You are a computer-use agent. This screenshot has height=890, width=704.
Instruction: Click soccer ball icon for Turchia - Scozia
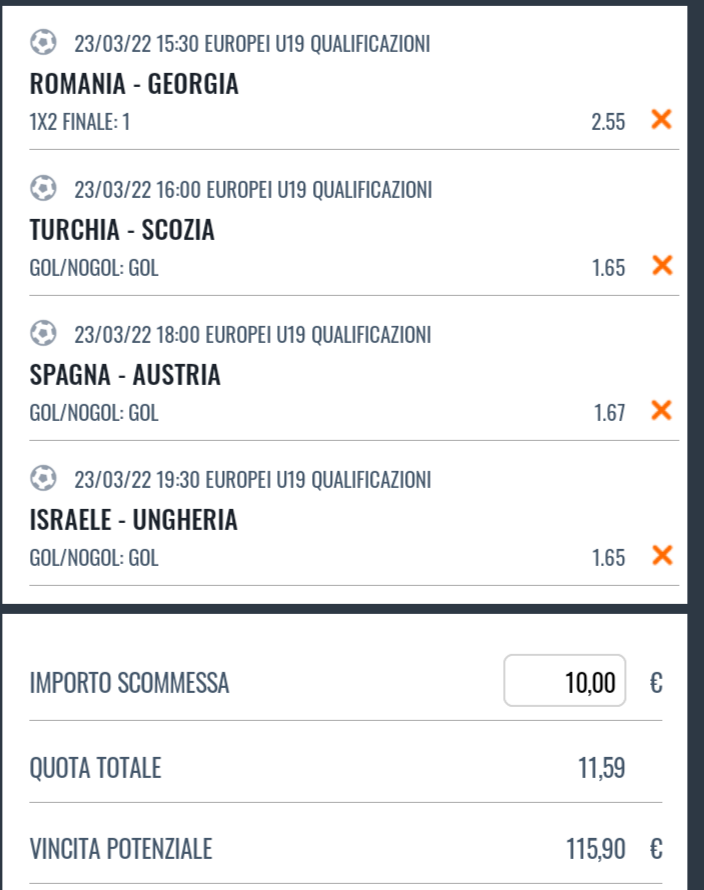43,188
